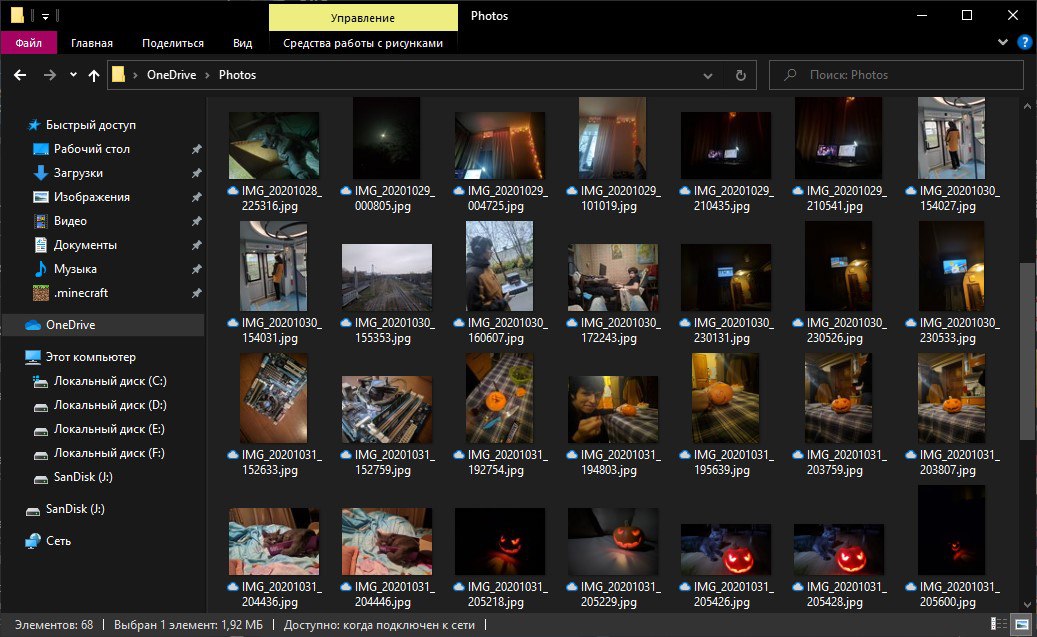The width and height of the screenshot is (1037, 637).
Task: Switch to details view in the status bar
Action: pos(999,624)
